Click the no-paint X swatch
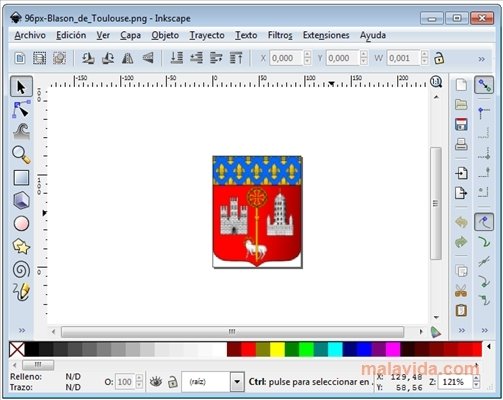This screenshot has height=400, width=503. (17, 349)
